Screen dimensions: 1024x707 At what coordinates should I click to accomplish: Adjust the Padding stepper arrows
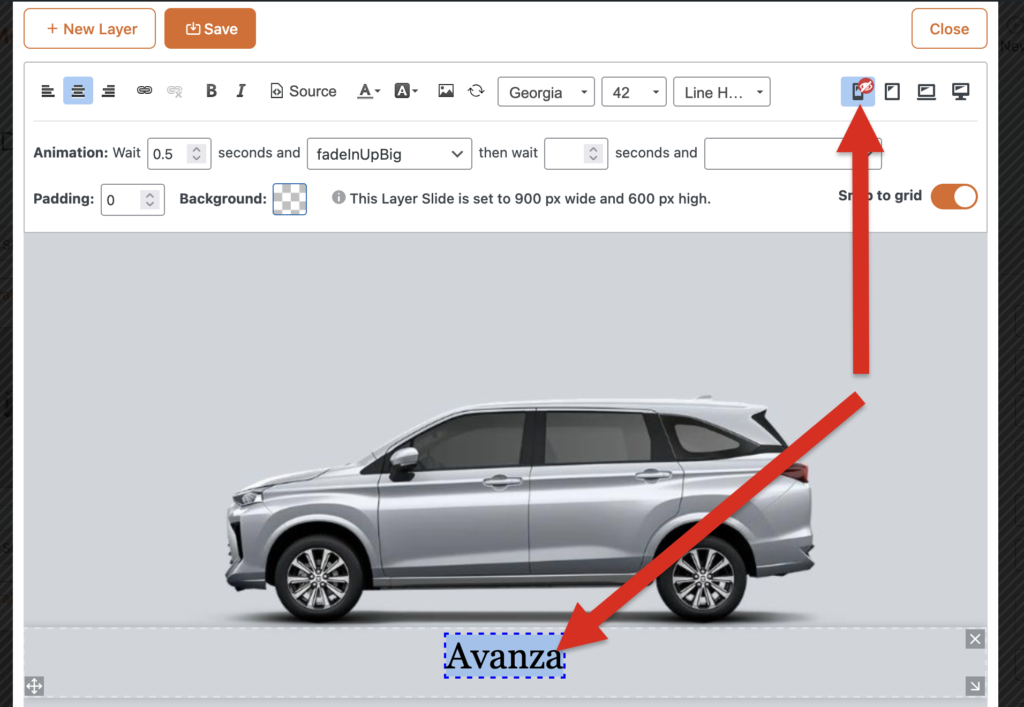tap(150, 199)
